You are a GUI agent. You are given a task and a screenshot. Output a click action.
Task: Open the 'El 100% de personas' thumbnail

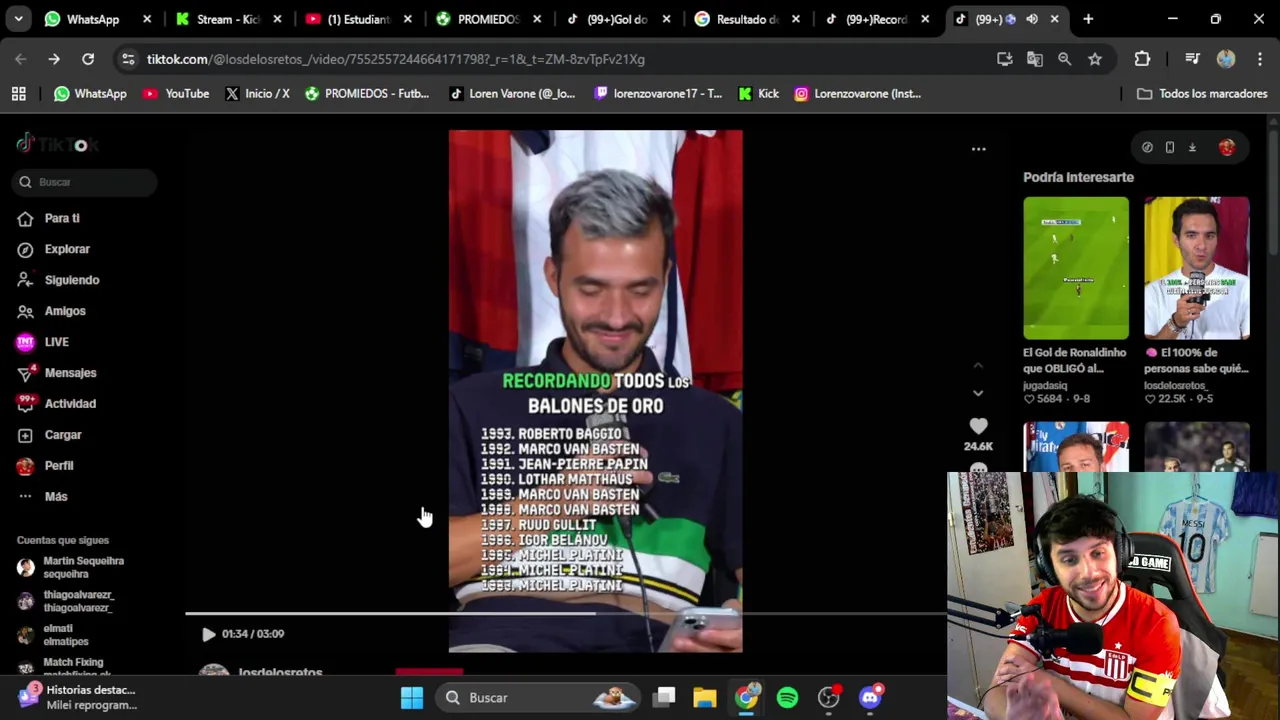tap(1197, 268)
